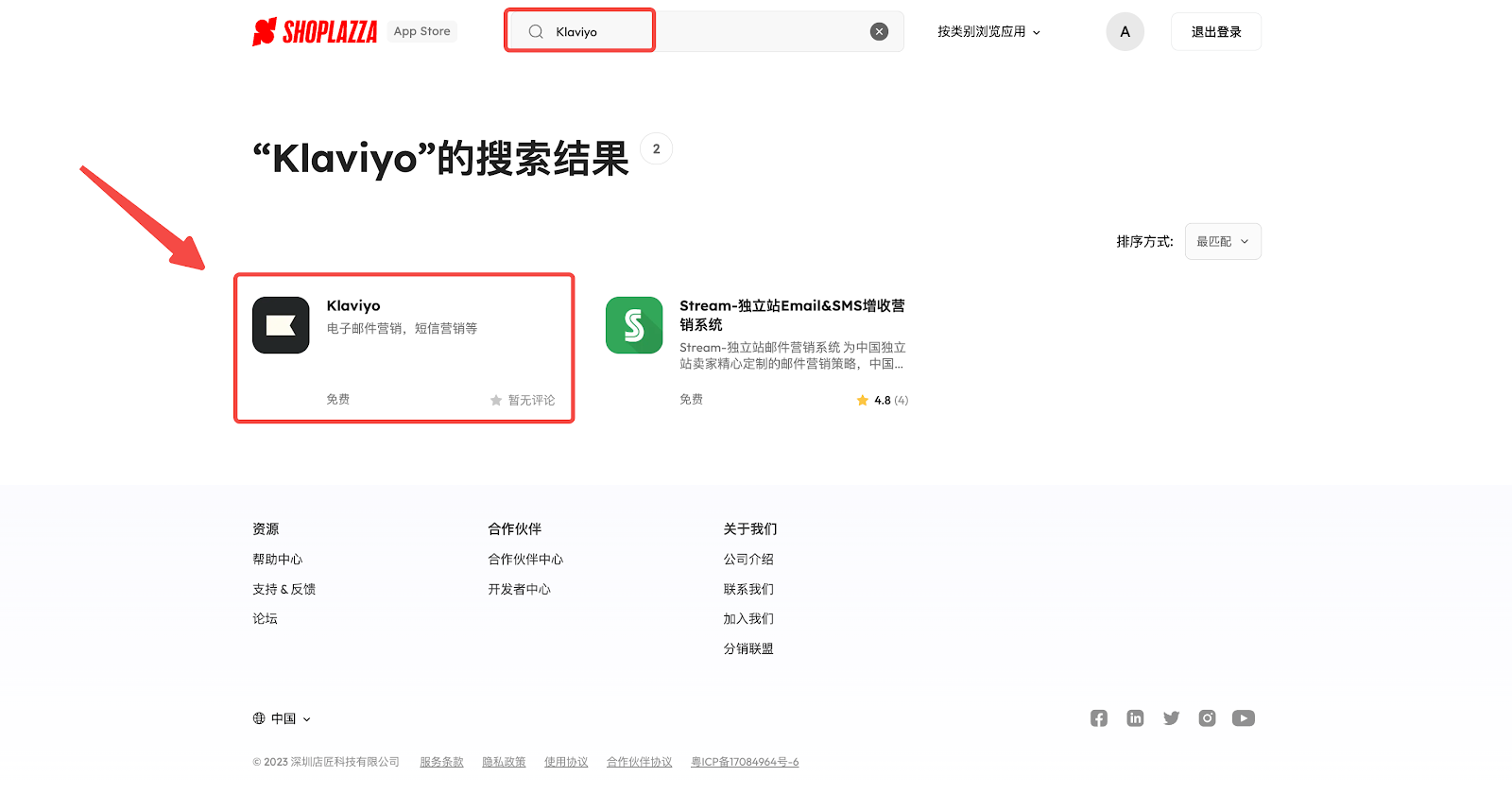The image size is (1512, 794).
Task: Click the Stream app description text
Action: tap(793, 355)
